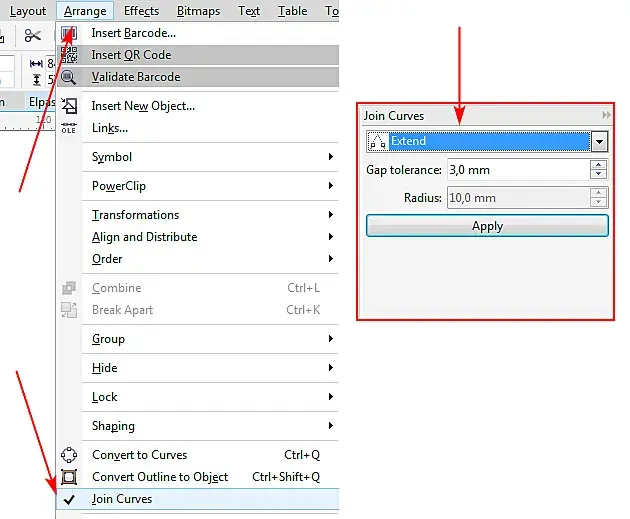Select Join Curves menu item
Image resolution: width=630 pixels, height=519 pixels.
click(198, 499)
